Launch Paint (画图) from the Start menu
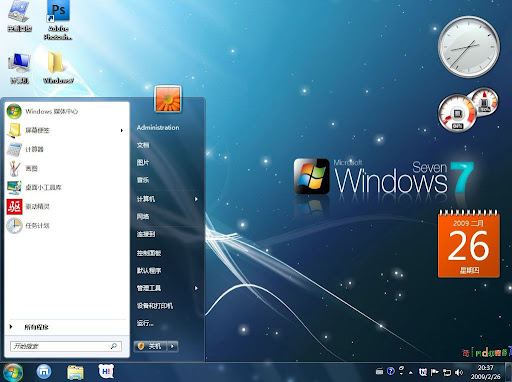The height and width of the screenshot is (382, 512). [x=67, y=168]
